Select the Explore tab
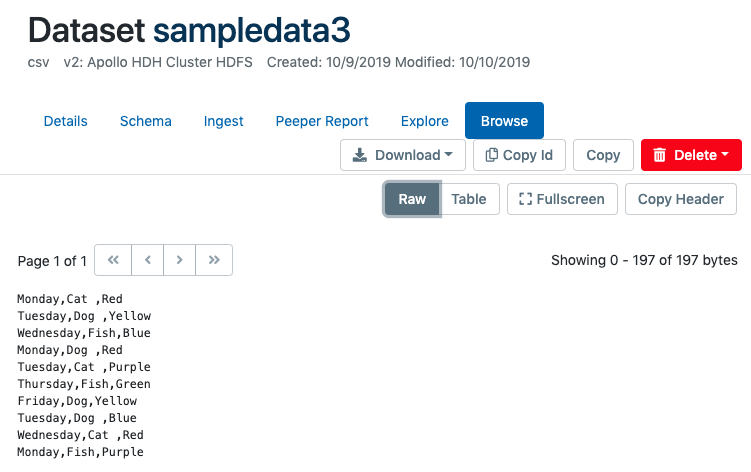The width and height of the screenshot is (751, 472). point(424,121)
